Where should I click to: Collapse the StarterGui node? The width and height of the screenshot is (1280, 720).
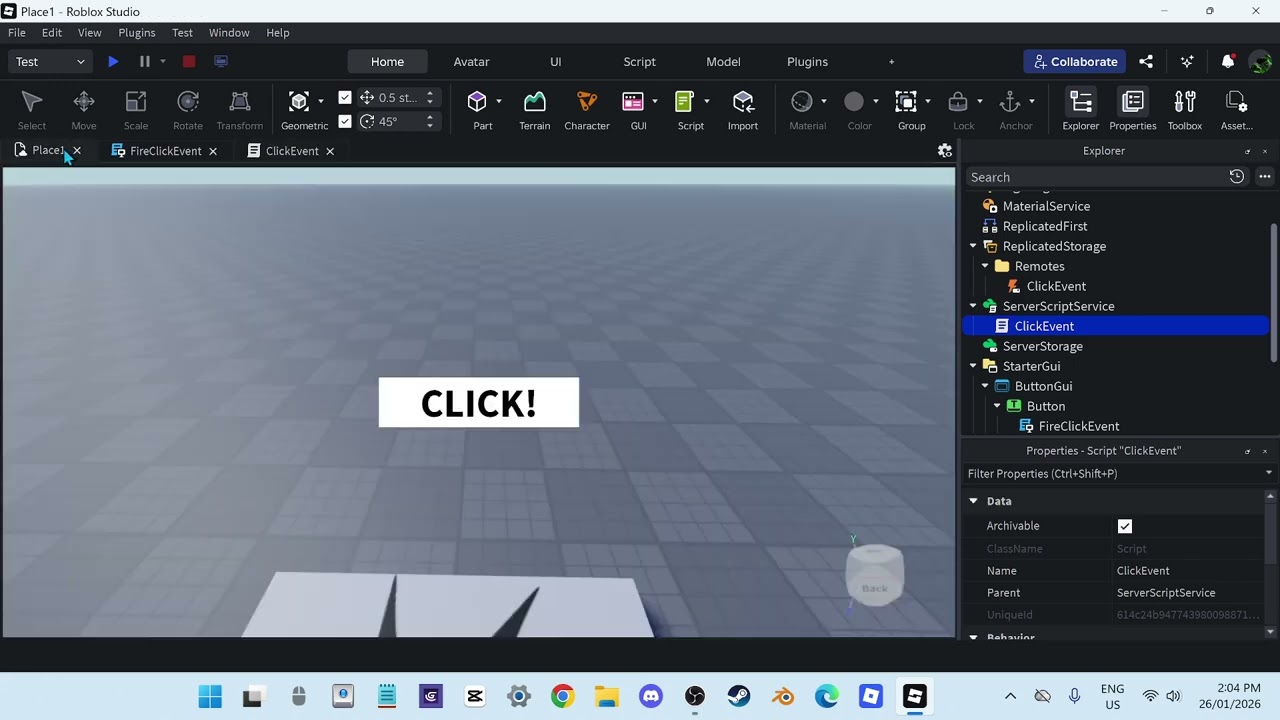973,366
